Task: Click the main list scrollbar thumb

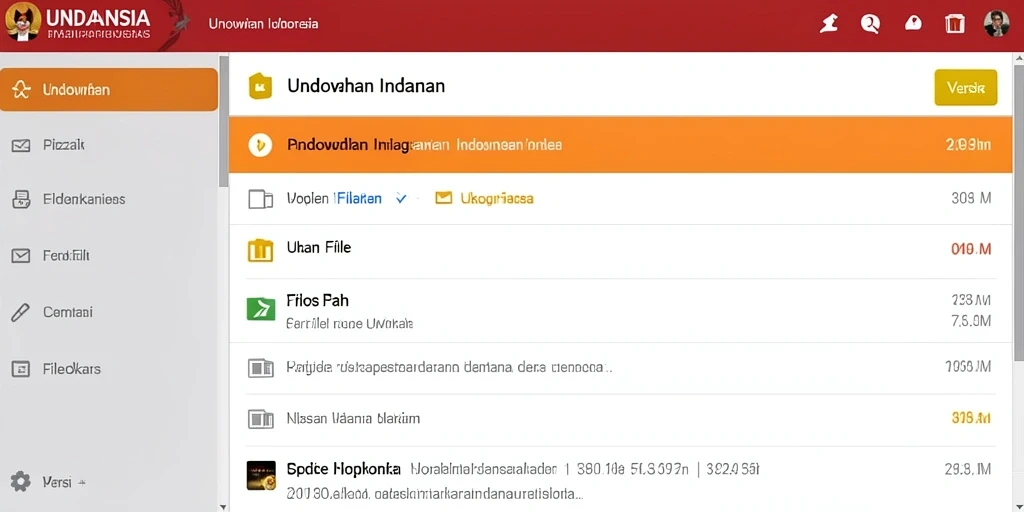Action: click(1018, 213)
